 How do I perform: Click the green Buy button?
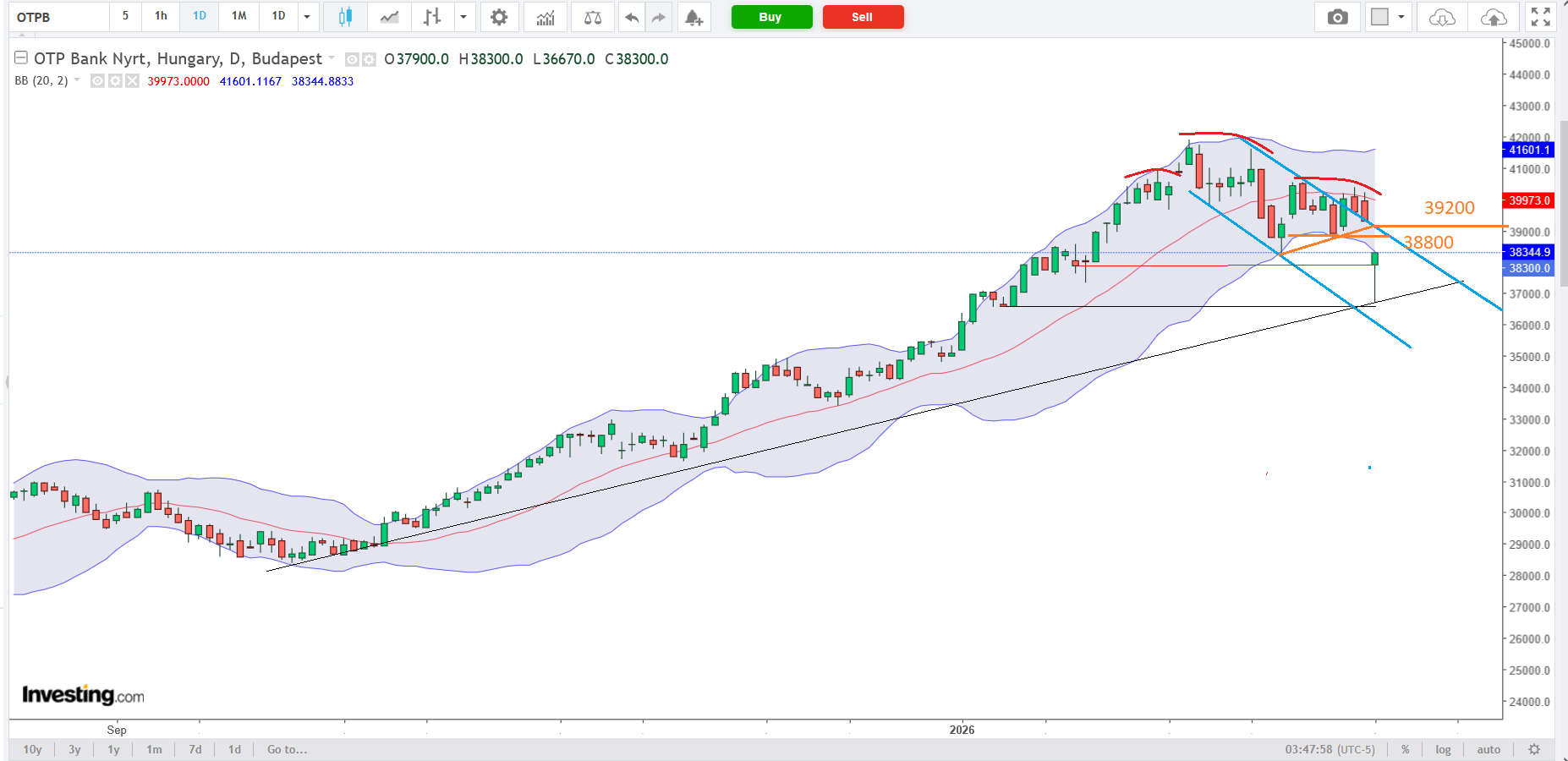770,17
